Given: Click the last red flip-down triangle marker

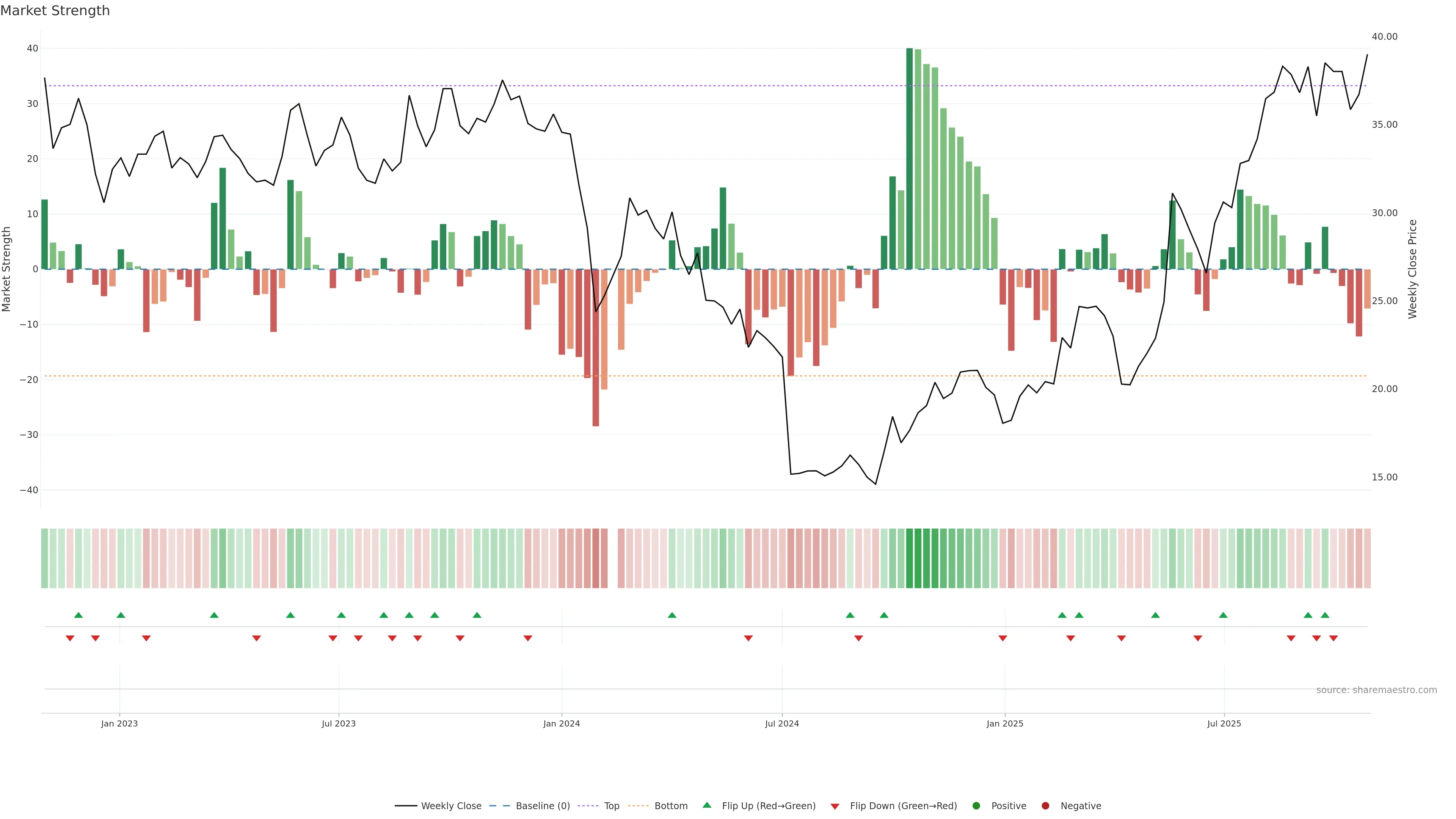Looking at the screenshot, I should (x=1334, y=638).
